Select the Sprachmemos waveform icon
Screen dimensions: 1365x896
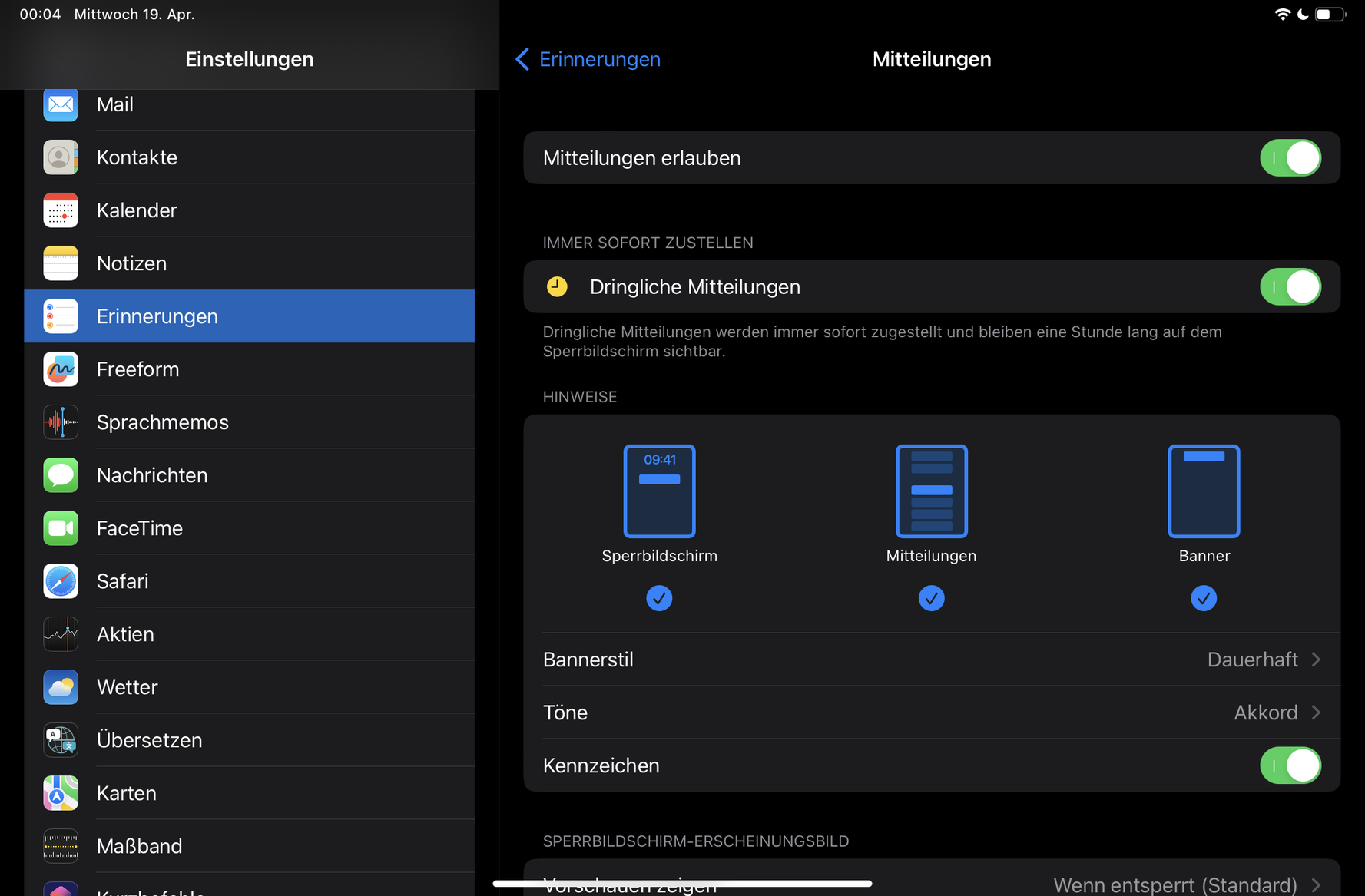point(61,422)
